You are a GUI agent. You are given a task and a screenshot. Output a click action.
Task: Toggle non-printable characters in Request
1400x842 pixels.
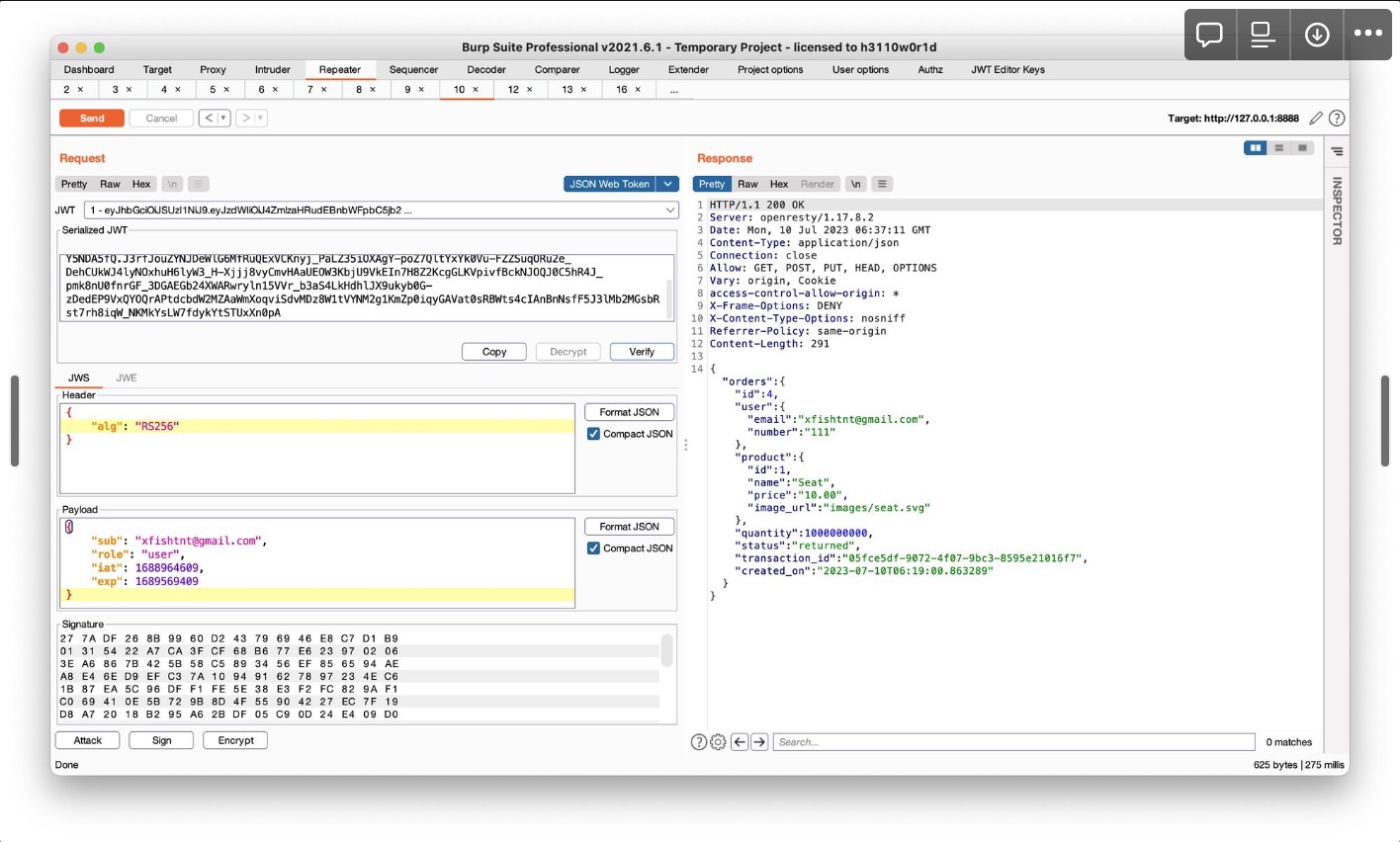click(x=172, y=184)
